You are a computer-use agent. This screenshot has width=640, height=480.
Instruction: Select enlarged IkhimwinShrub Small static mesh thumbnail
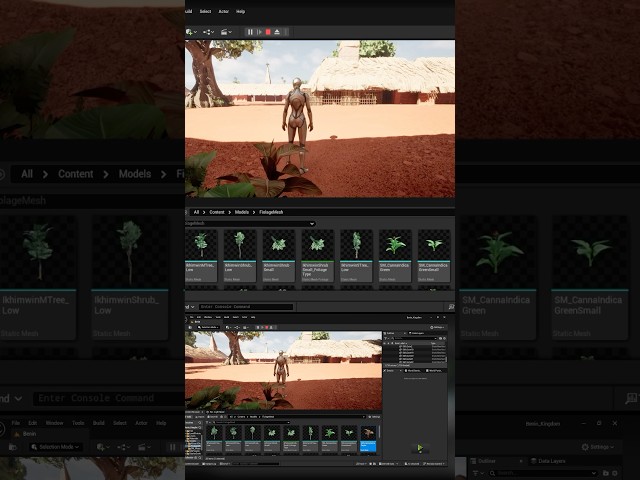click(x=278, y=256)
